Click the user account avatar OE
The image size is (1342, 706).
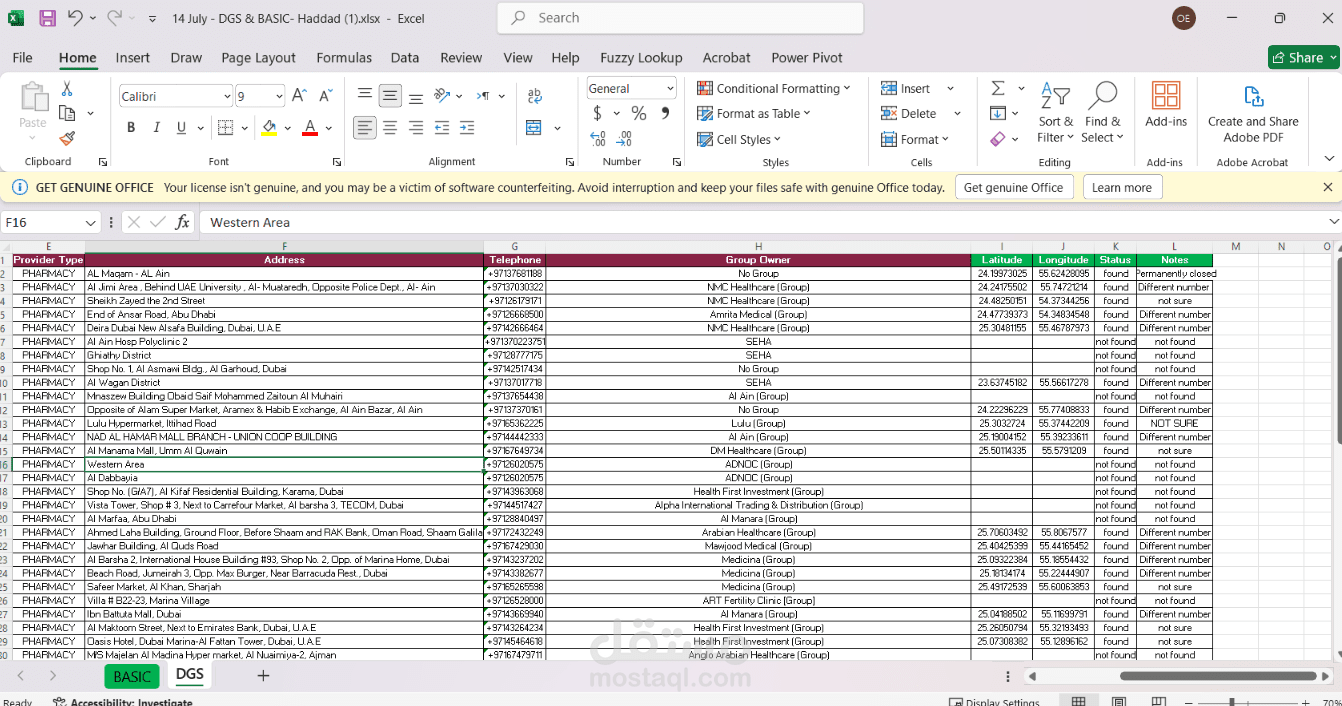point(1183,18)
